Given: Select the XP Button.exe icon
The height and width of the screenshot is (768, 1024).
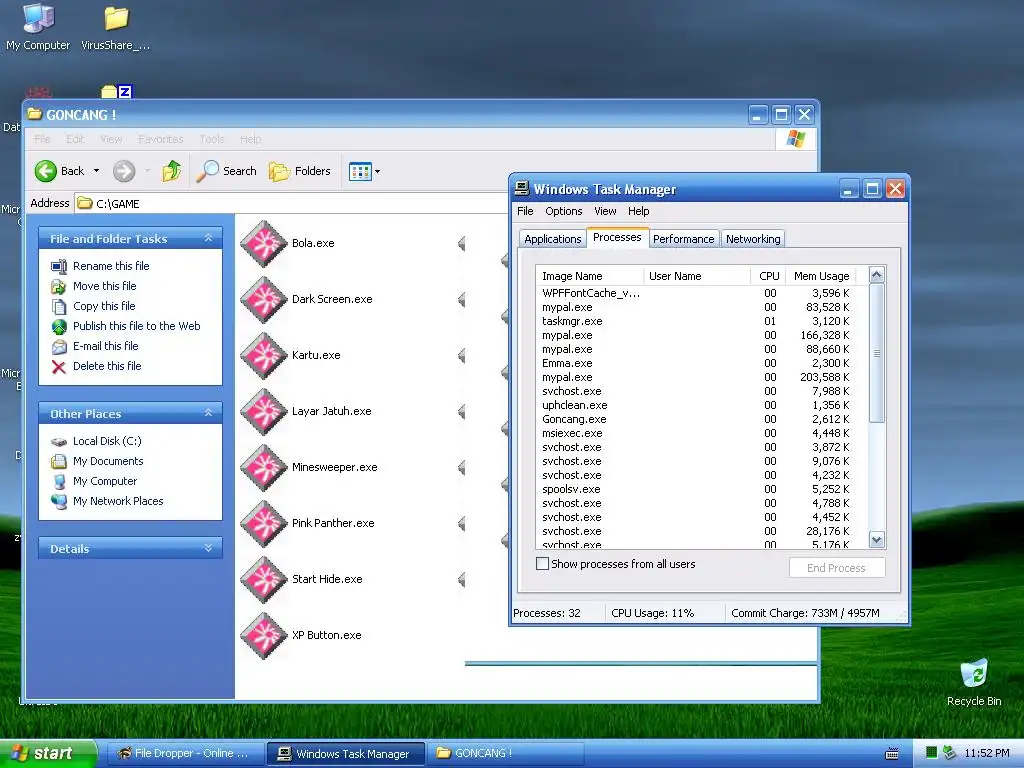Looking at the screenshot, I should pyautogui.click(x=264, y=636).
